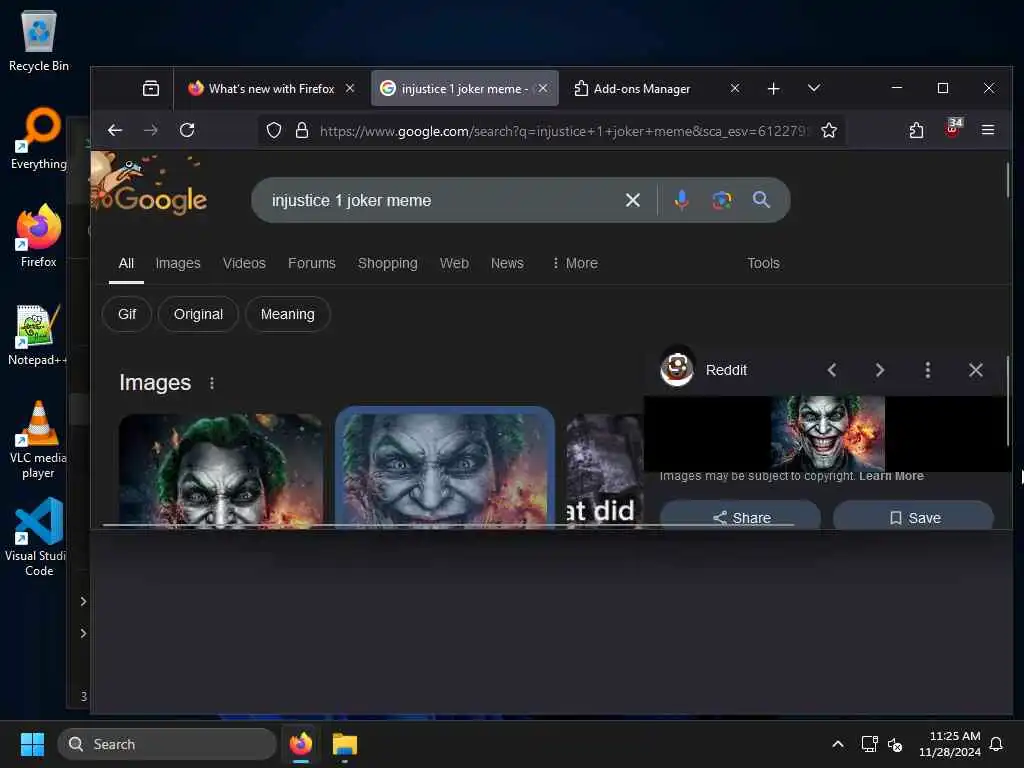The height and width of the screenshot is (768, 1024).
Task: Launch Everything search desktop shortcut
Action: 39,138
